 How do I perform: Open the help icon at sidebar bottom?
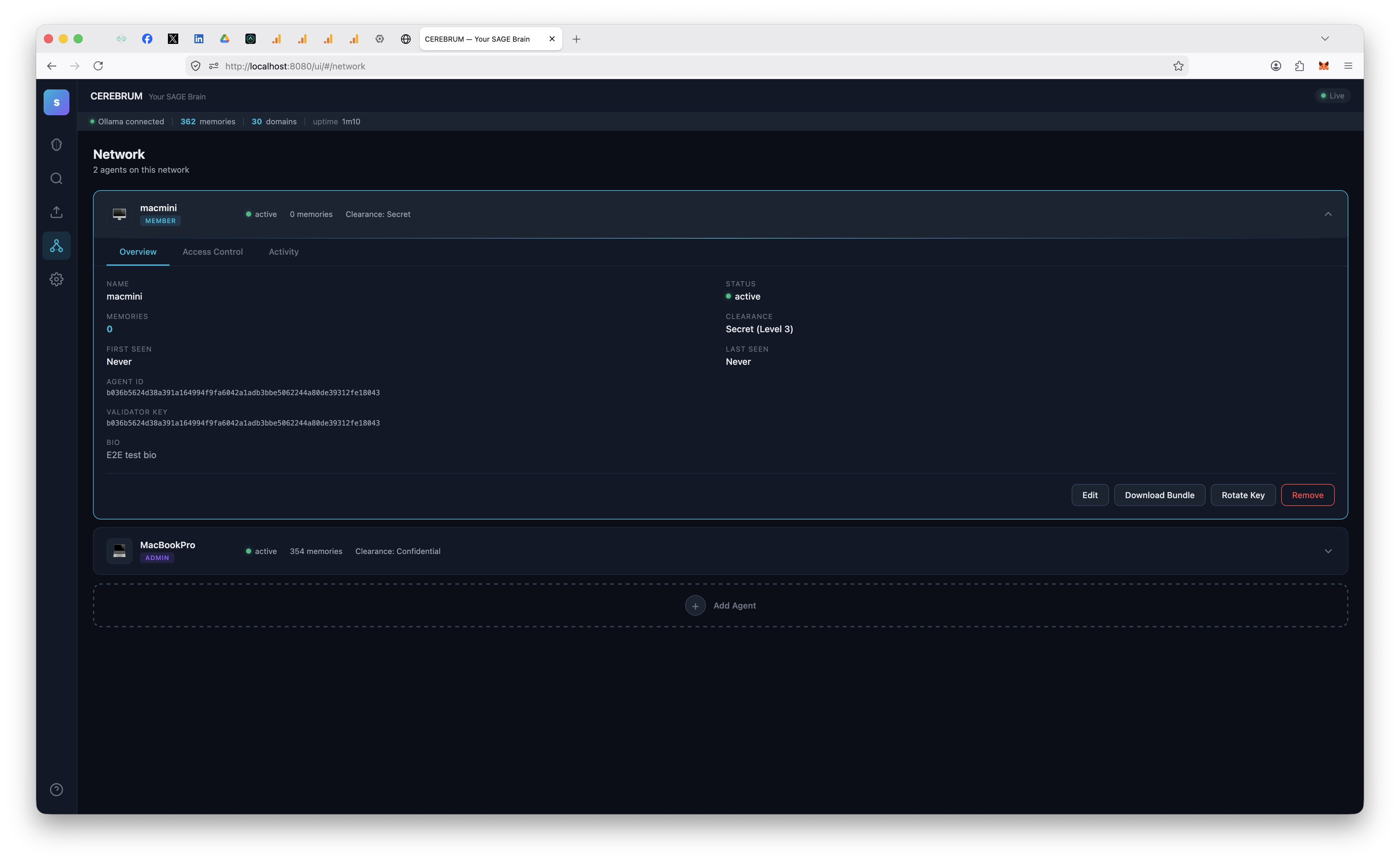point(56,789)
